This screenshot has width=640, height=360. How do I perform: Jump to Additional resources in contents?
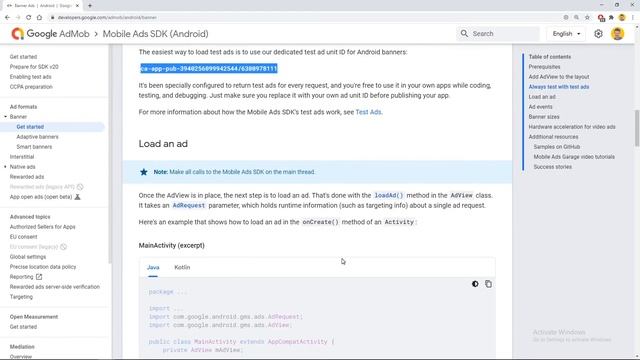(553, 137)
